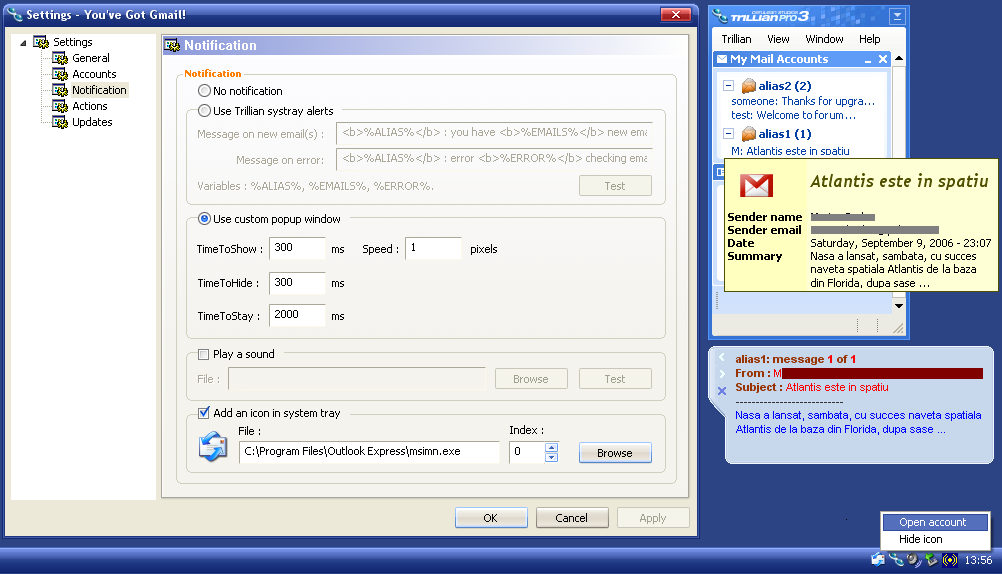Click the Notification tree item icon
Screen dimensions: 1002x574
[x=60, y=90]
